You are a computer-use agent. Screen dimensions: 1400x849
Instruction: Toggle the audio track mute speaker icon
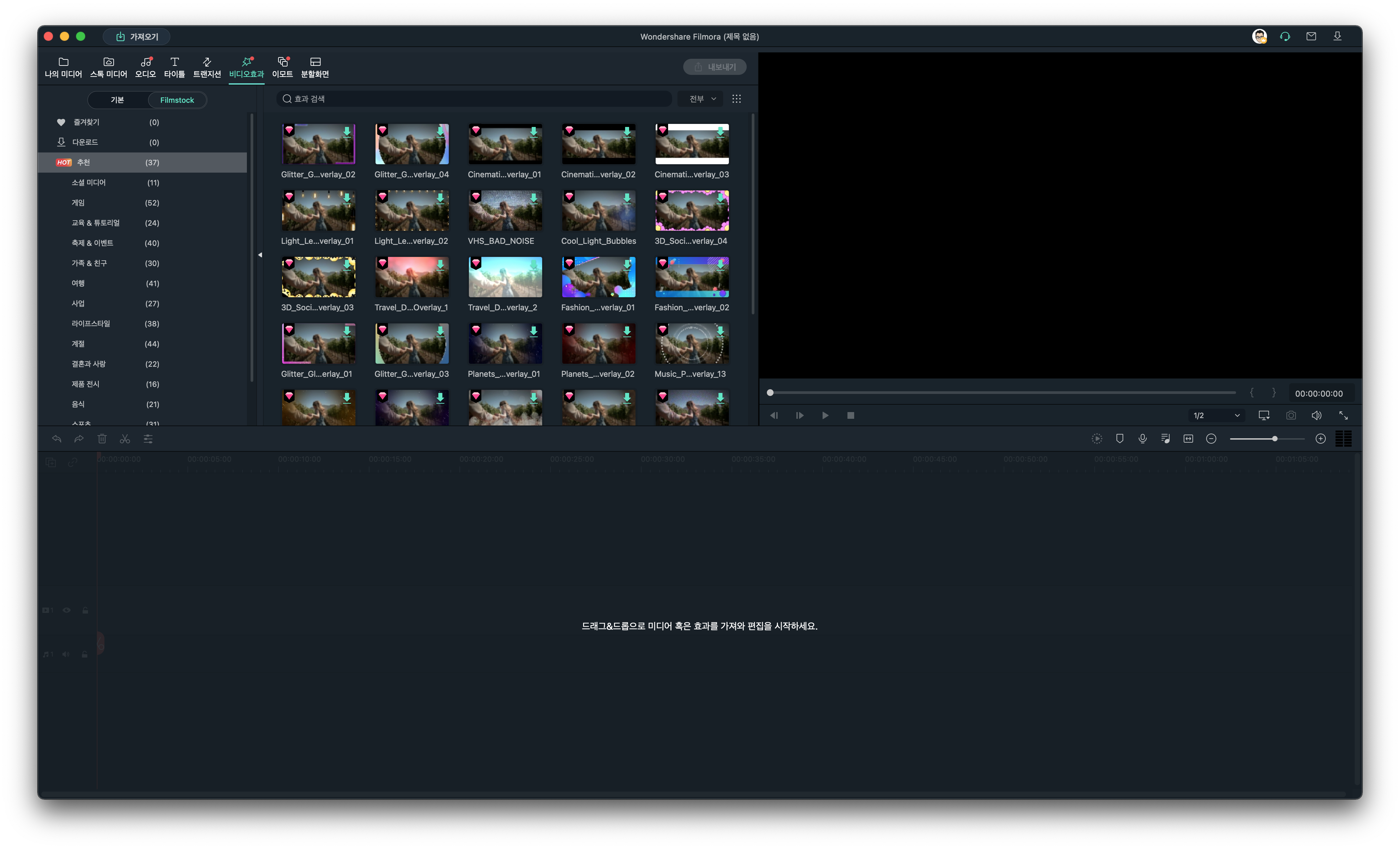66,654
